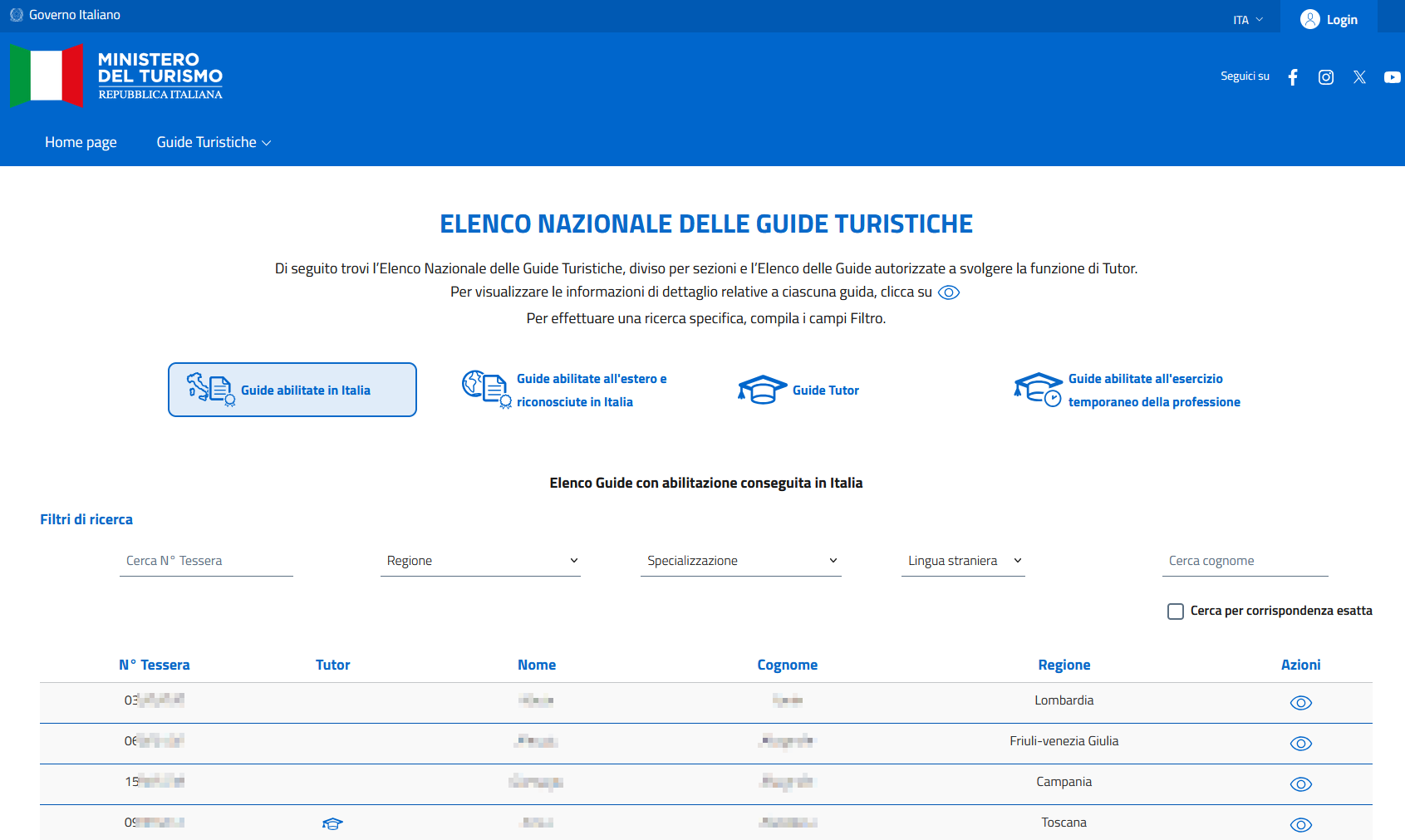Screen dimensions: 1405x840
Task: Click the Login button
Action: 1329,19
